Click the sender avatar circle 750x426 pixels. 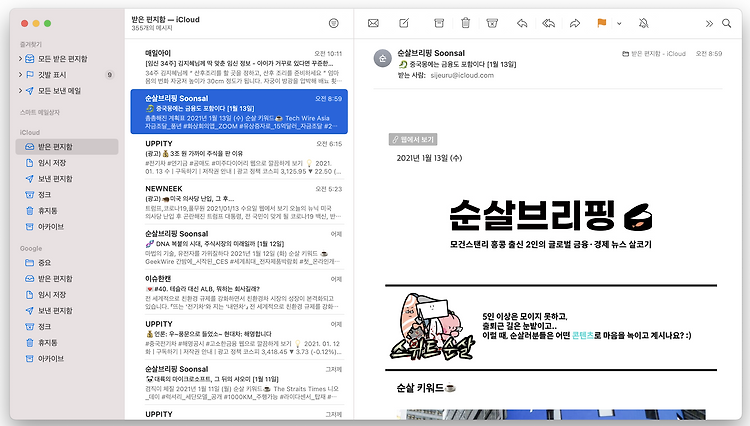pos(383,58)
